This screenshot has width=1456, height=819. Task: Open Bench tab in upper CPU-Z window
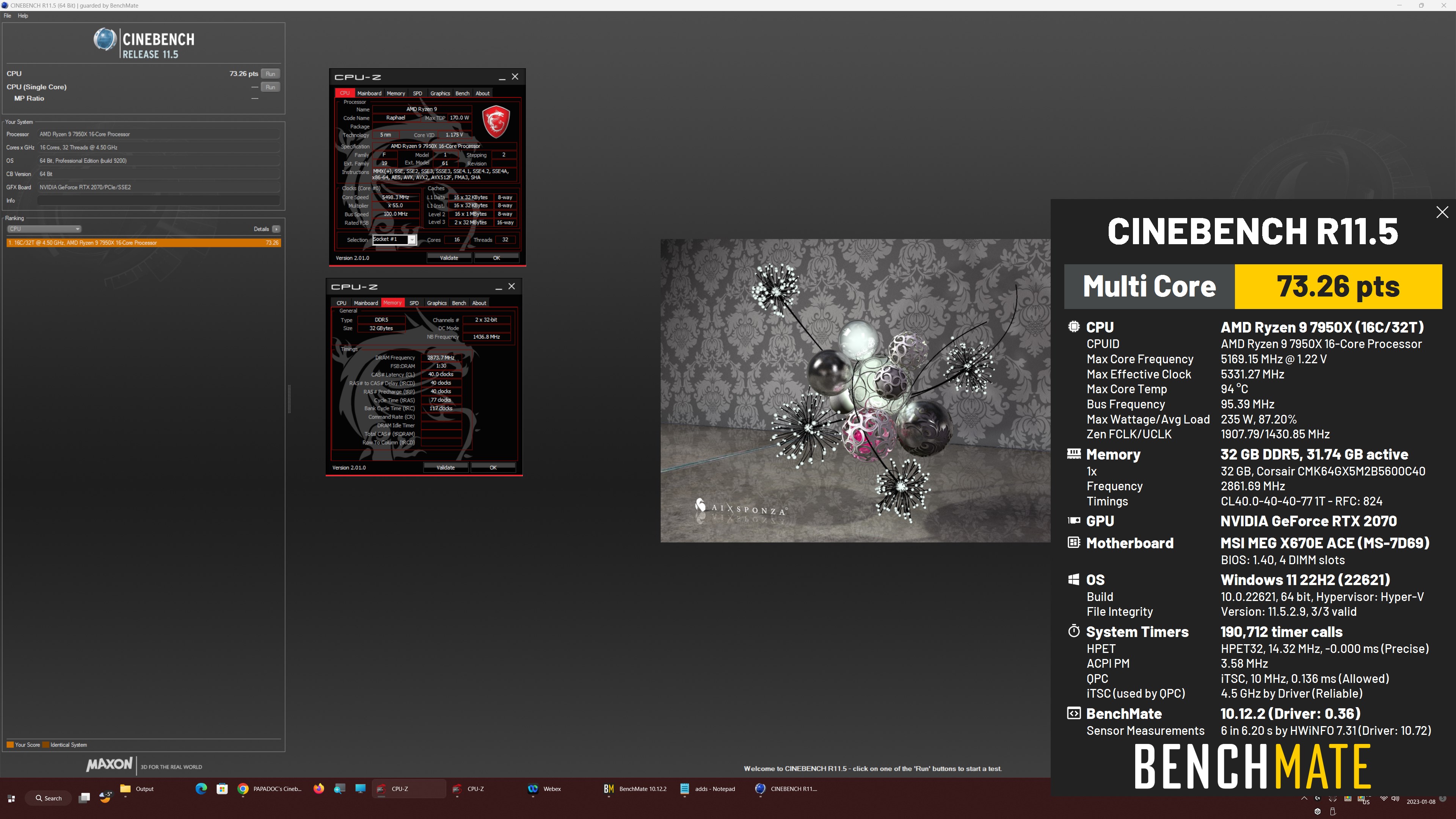(x=462, y=93)
